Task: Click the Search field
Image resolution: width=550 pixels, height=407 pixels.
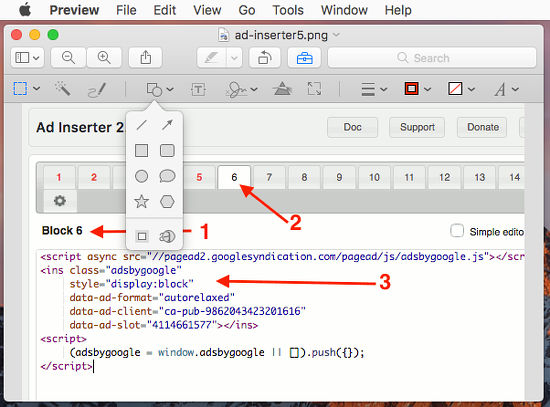Action: pos(432,58)
